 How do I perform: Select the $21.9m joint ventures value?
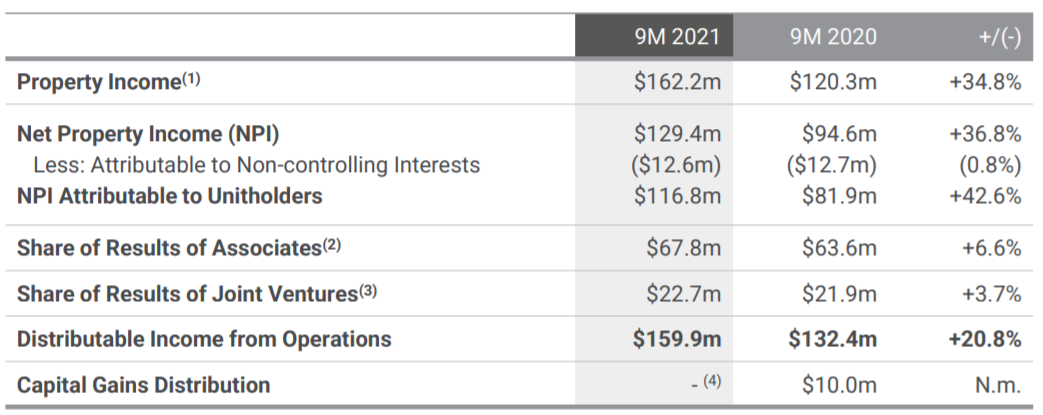pyautogui.click(x=839, y=293)
